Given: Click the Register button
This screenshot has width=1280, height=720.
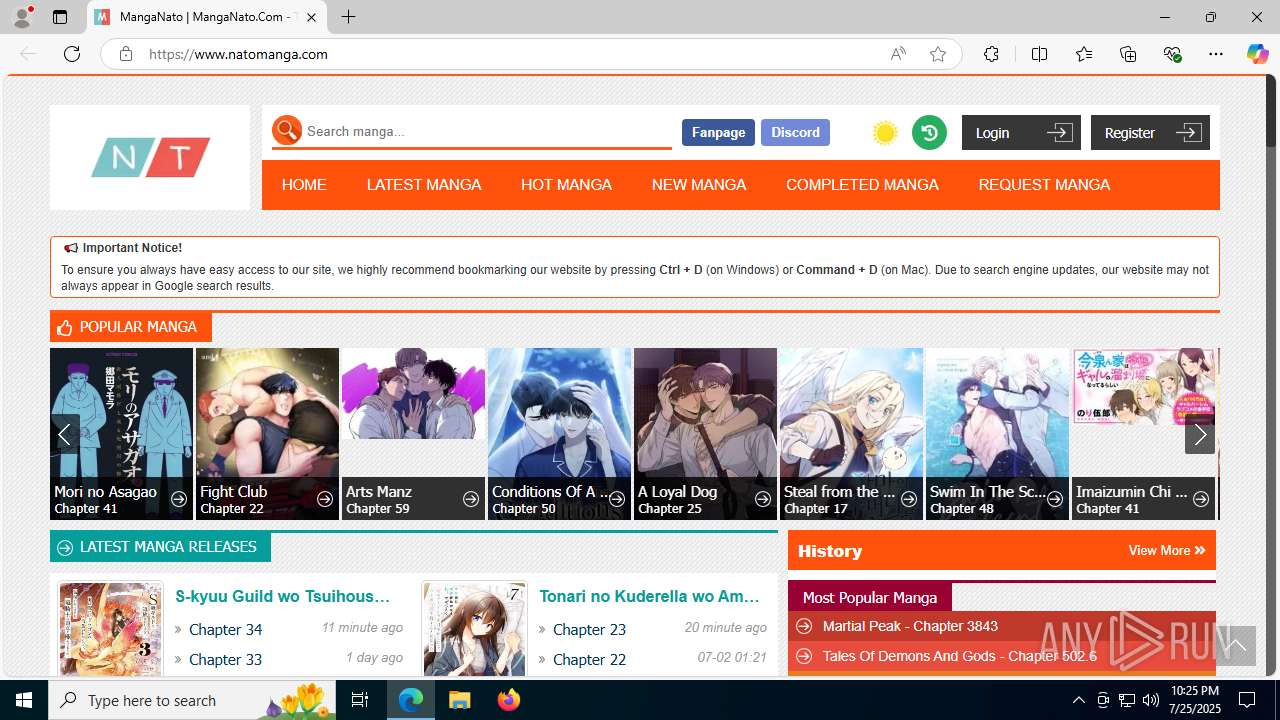Looking at the screenshot, I should coord(1150,132).
